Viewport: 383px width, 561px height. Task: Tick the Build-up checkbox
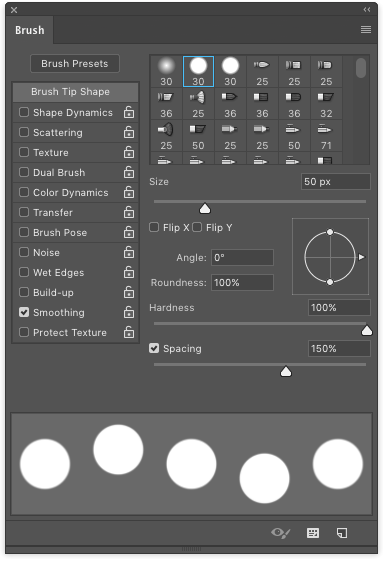pos(24,292)
